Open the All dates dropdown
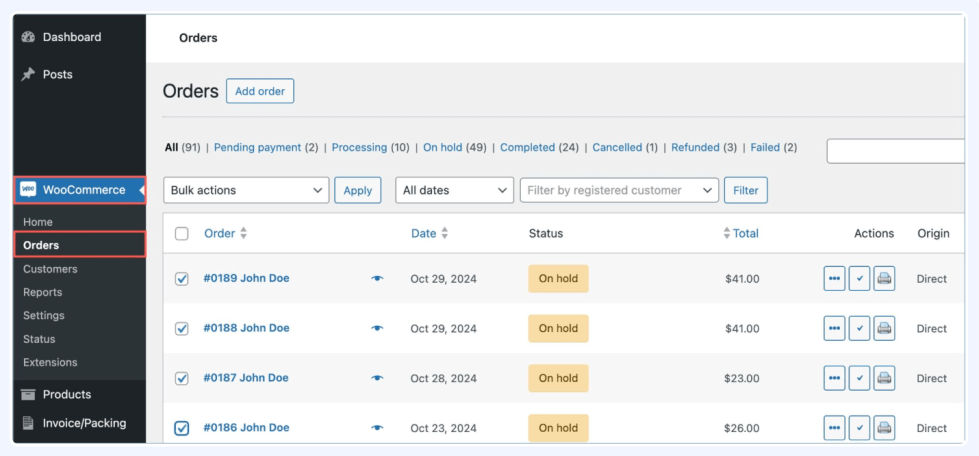Viewport: 979px width, 456px height. tap(455, 191)
